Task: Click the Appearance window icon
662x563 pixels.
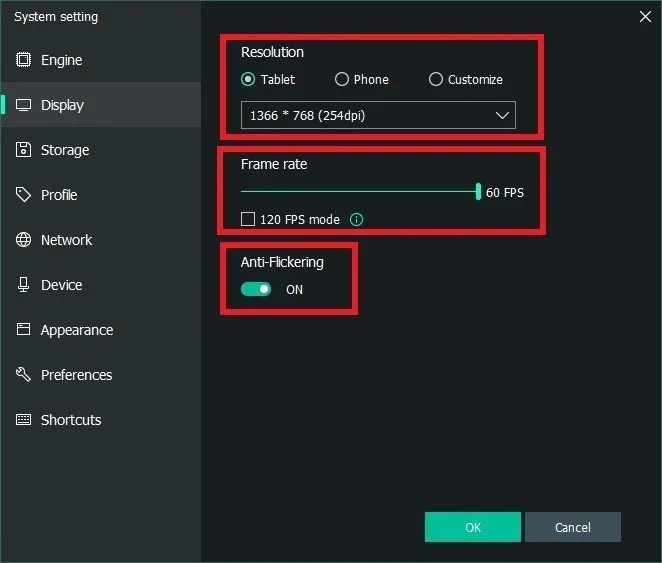Action: tap(23, 329)
